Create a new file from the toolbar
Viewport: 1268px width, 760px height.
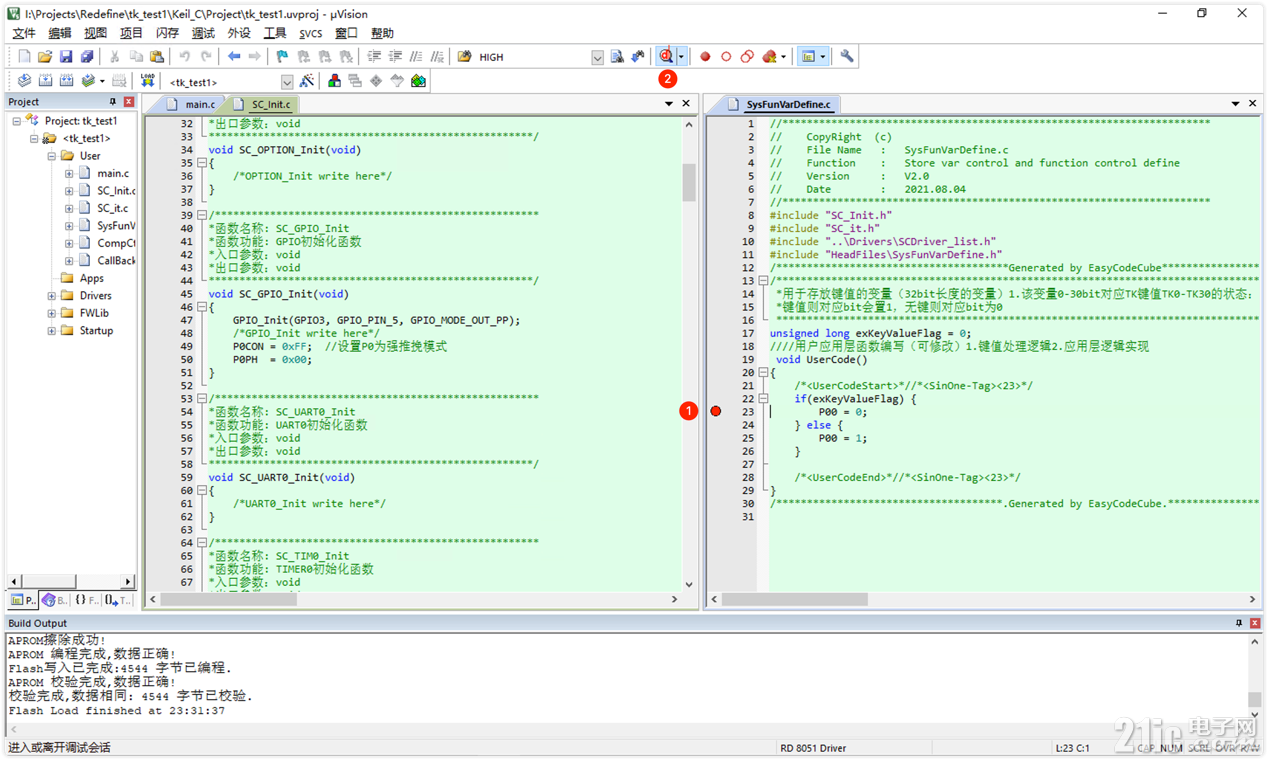click(24, 57)
